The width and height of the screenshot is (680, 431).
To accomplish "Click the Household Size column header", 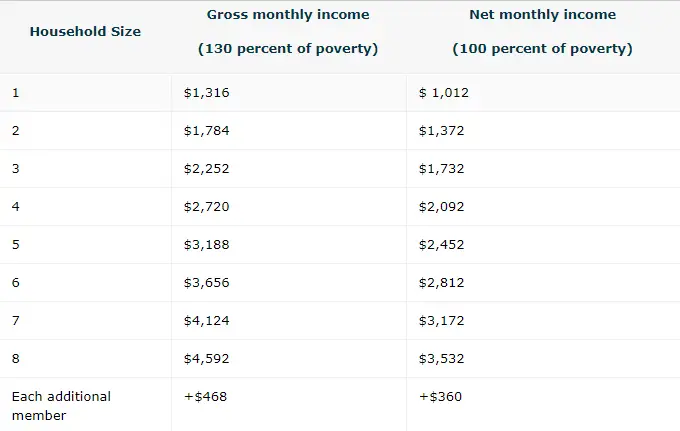I will tap(85, 31).
